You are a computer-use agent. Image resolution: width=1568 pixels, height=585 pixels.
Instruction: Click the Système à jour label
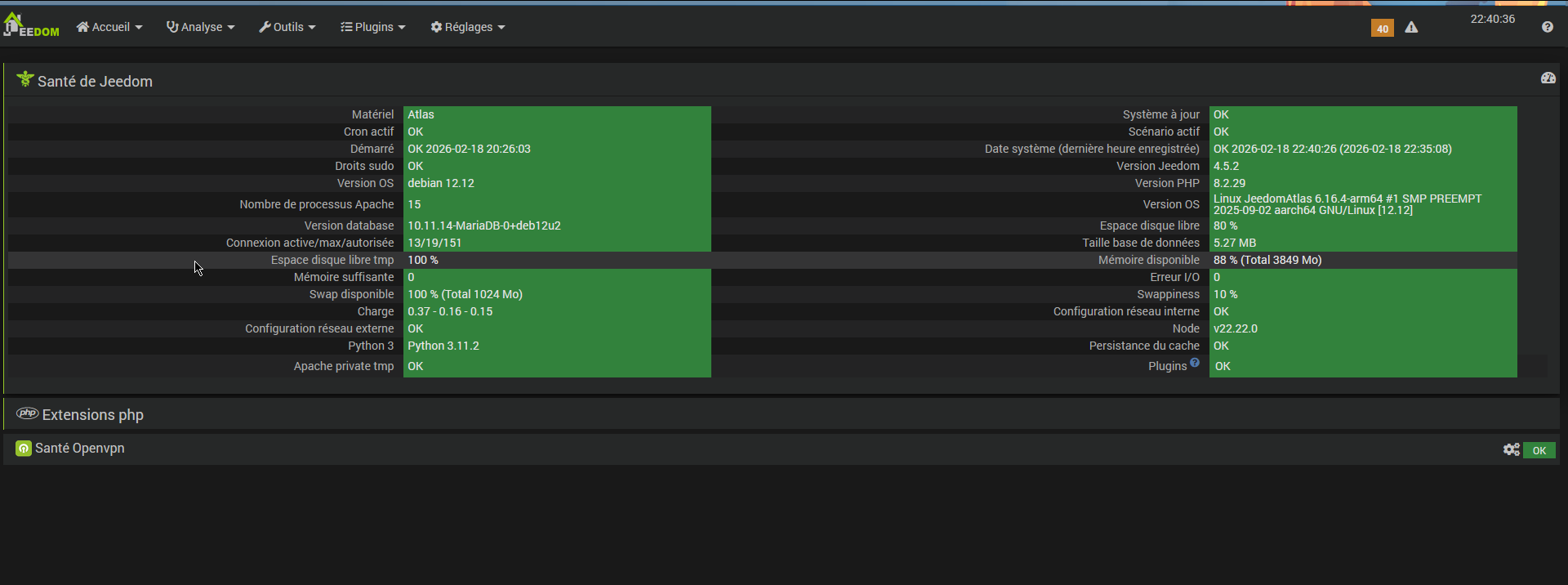1161,114
